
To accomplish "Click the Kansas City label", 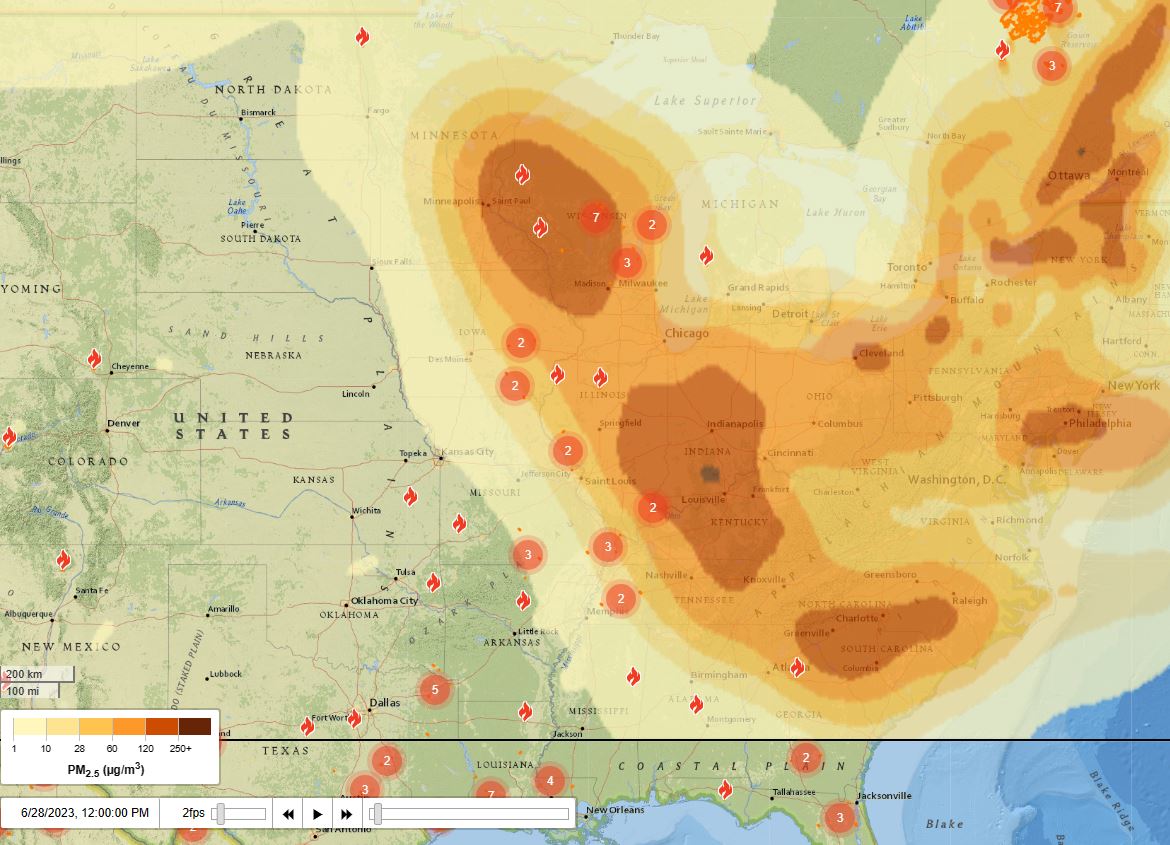I will pos(468,452).
